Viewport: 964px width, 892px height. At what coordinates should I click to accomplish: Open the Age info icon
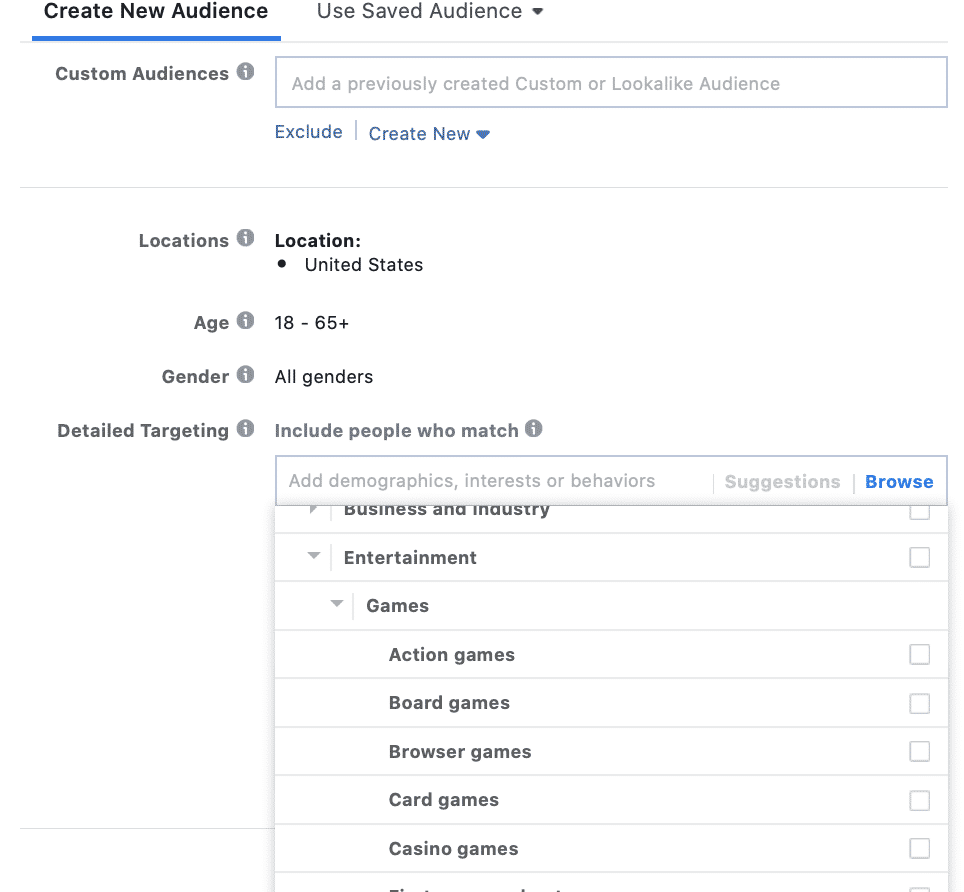245,320
